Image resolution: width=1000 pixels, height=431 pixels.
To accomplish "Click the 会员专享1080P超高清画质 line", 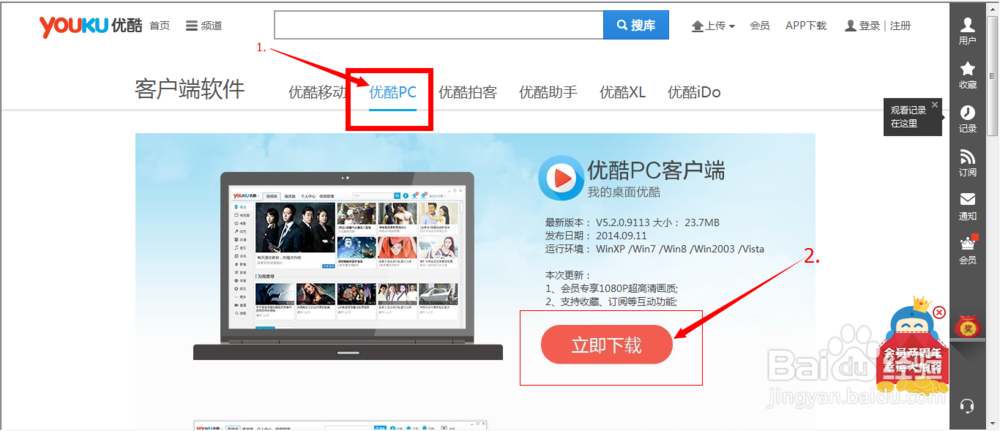I will [612, 289].
